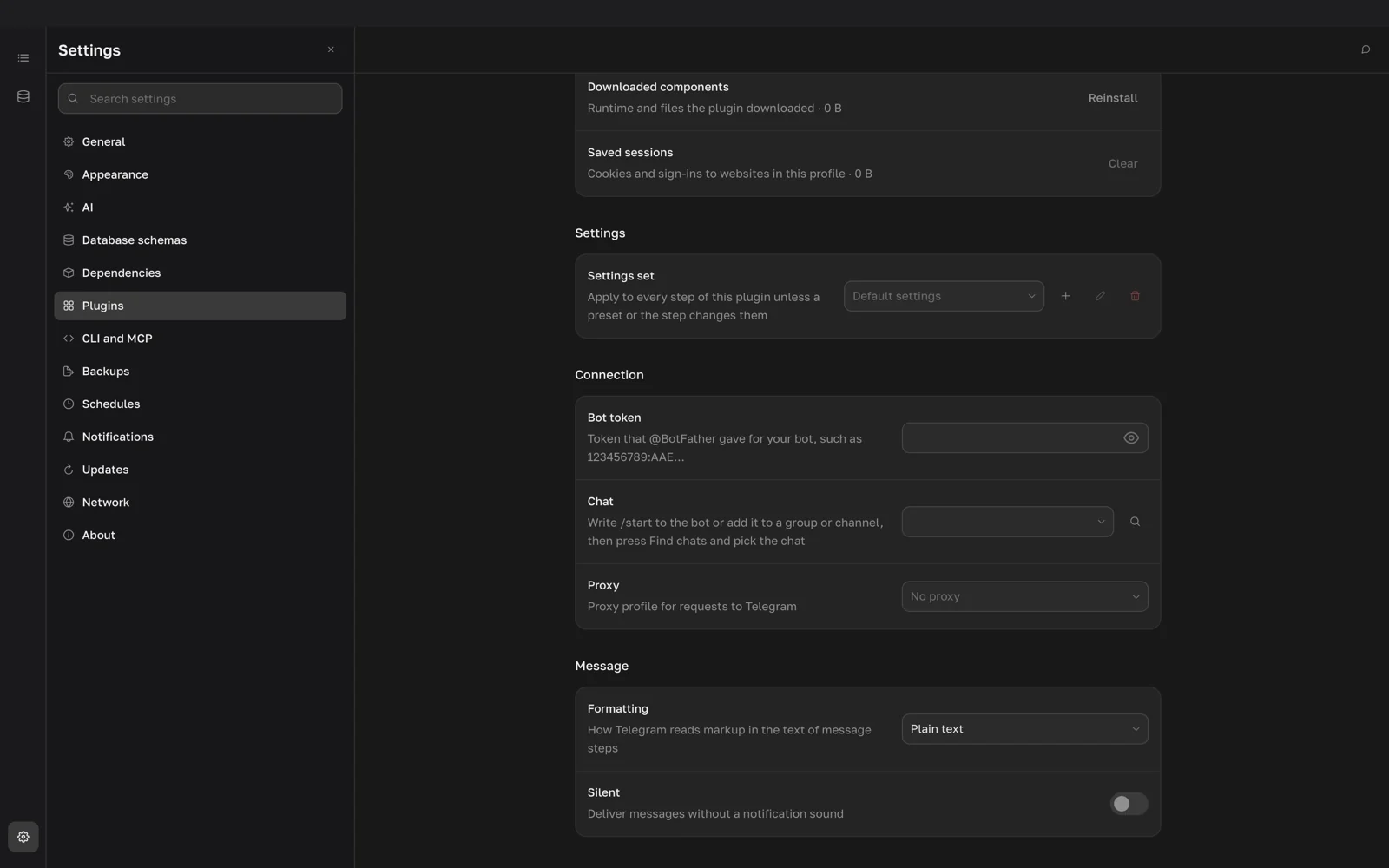Select Dependencies in sidebar
Viewport: 1389px width, 868px height.
pos(201,273)
